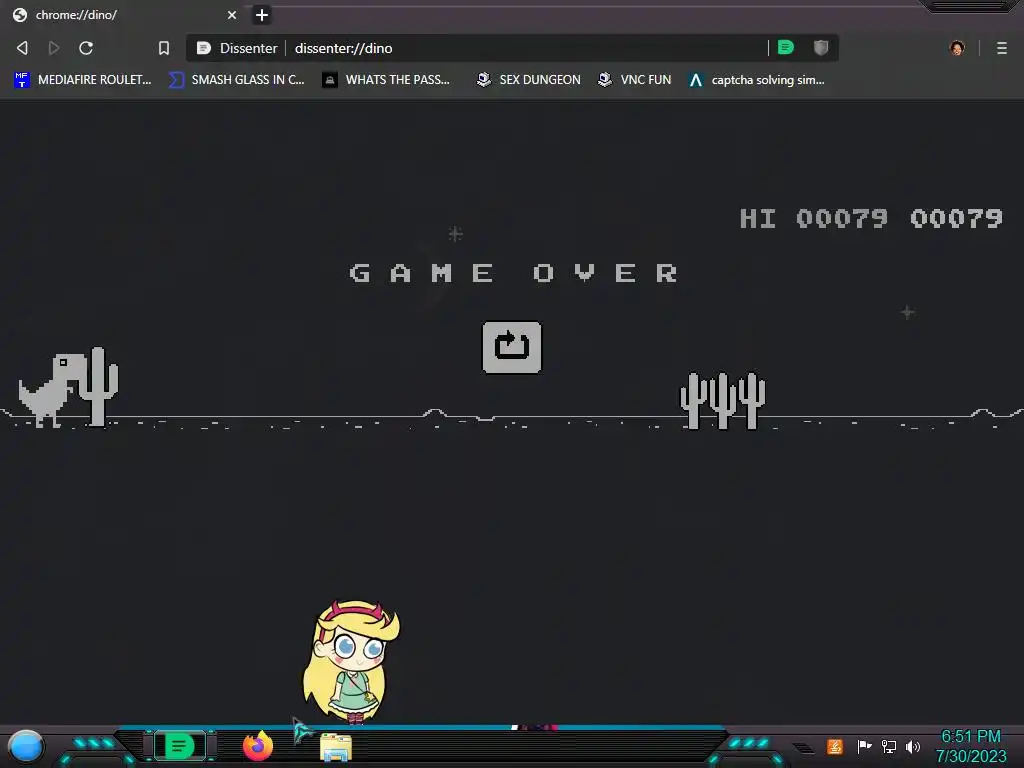Select the chrome://dino/ tab
The image size is (1024, 768).
click(124, 14)
